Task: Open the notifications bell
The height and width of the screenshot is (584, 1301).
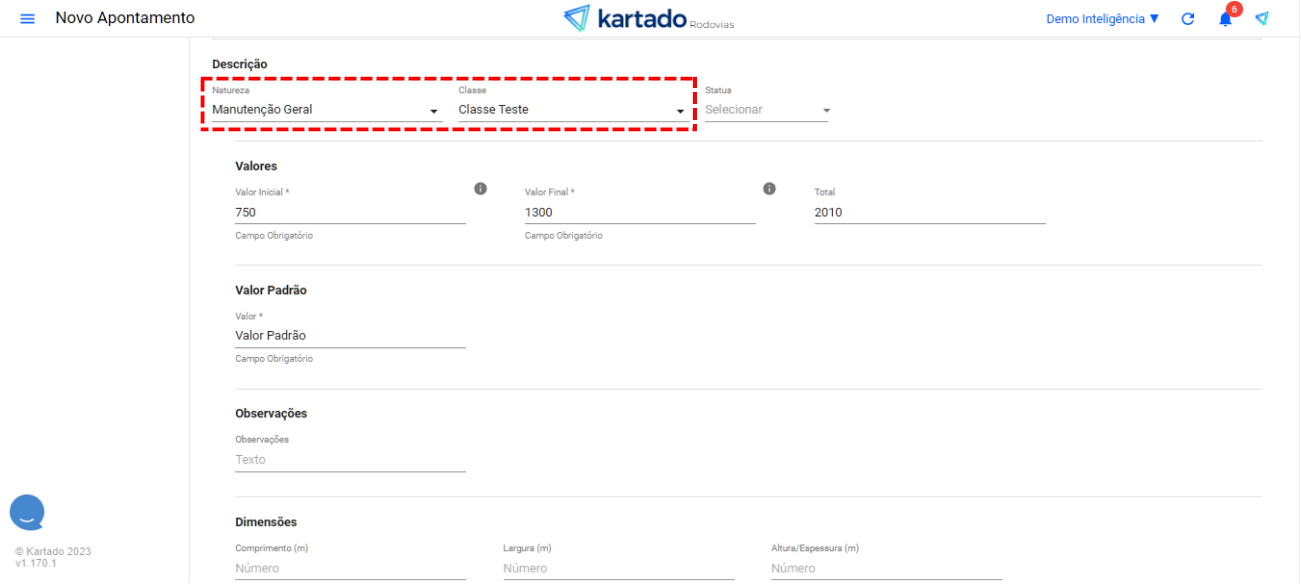Action: (x=1225, y=19)
